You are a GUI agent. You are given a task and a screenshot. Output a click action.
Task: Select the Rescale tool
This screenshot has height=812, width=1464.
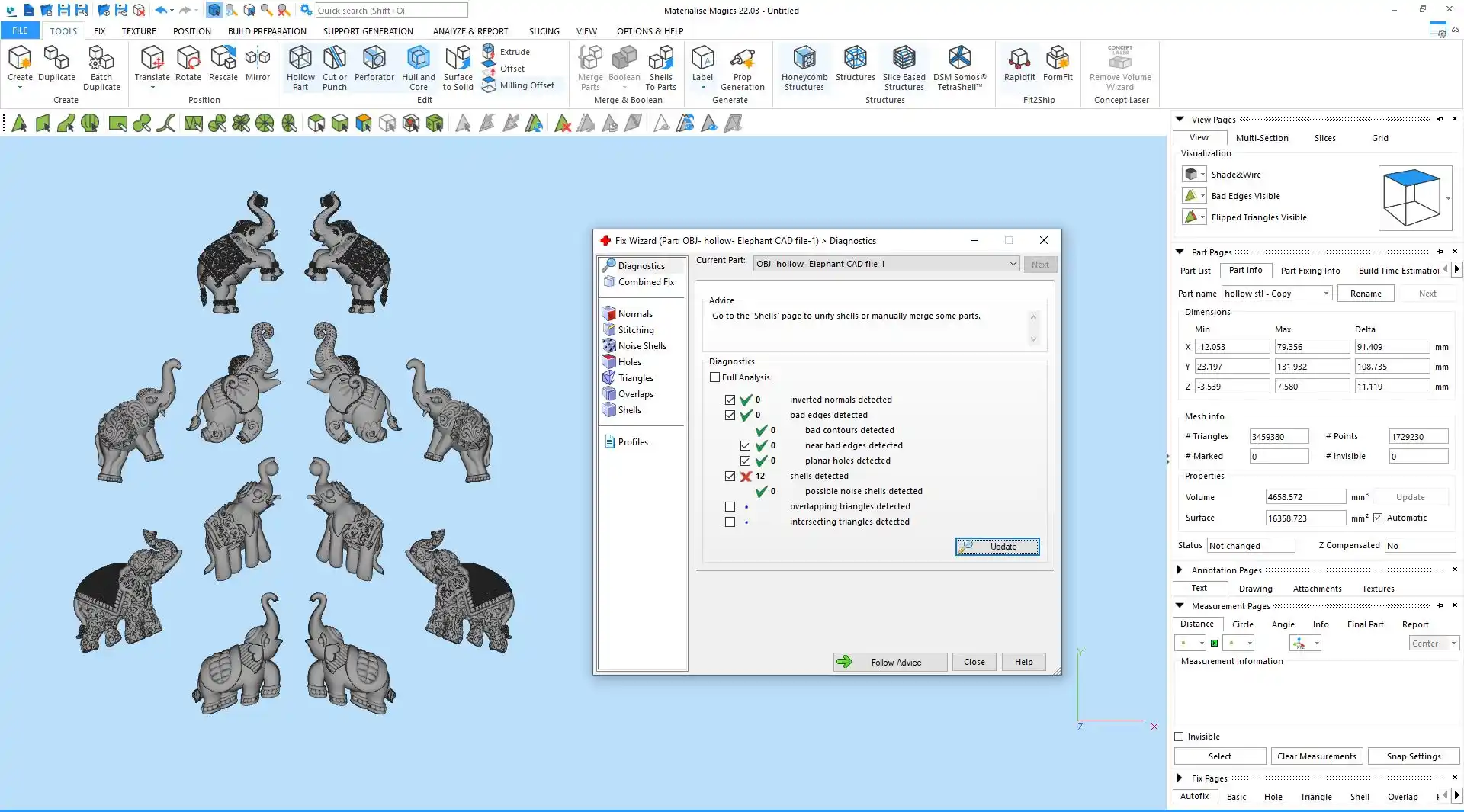point(223,63)
